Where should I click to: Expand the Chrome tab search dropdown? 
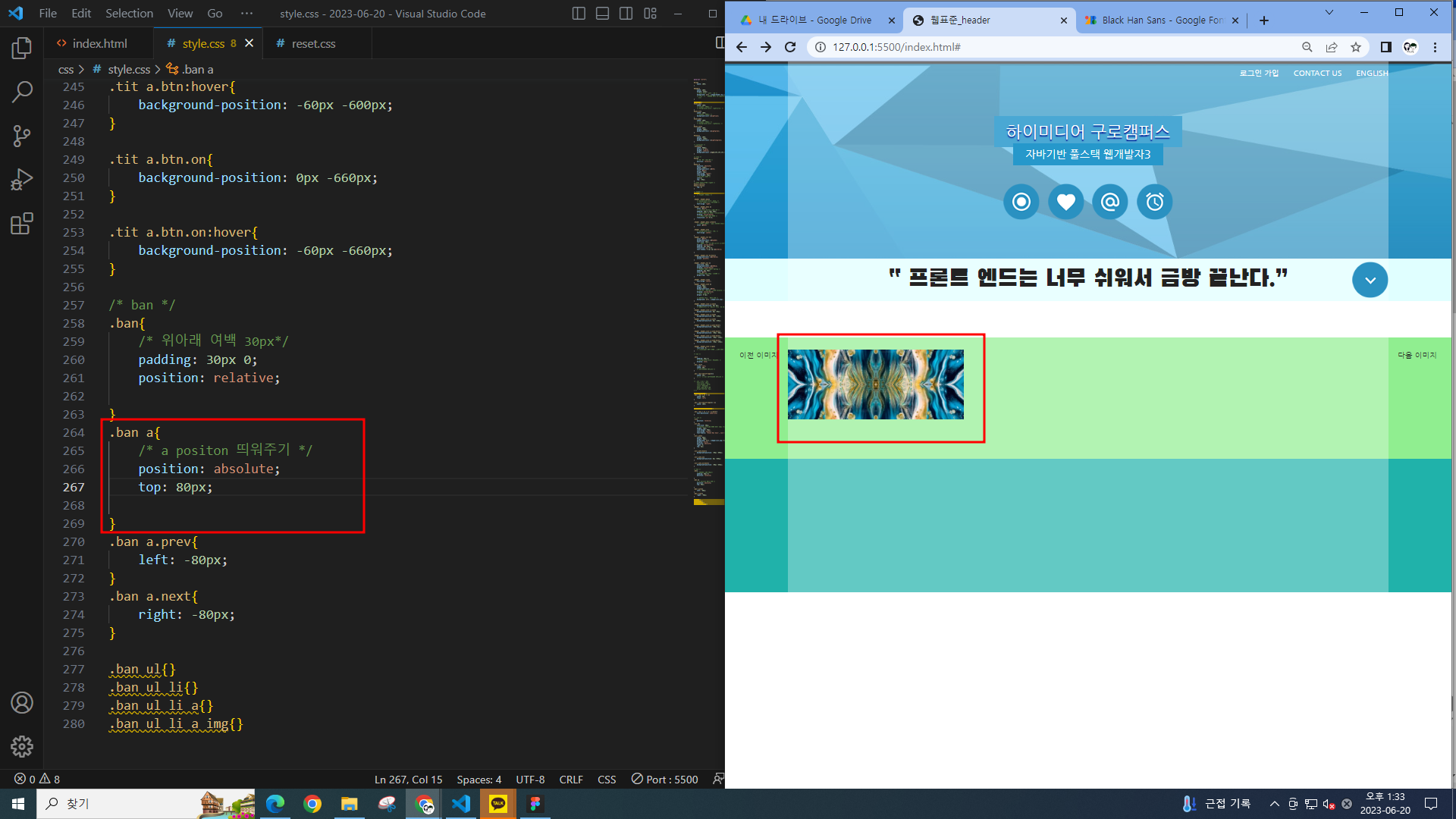coord(1329,12)
